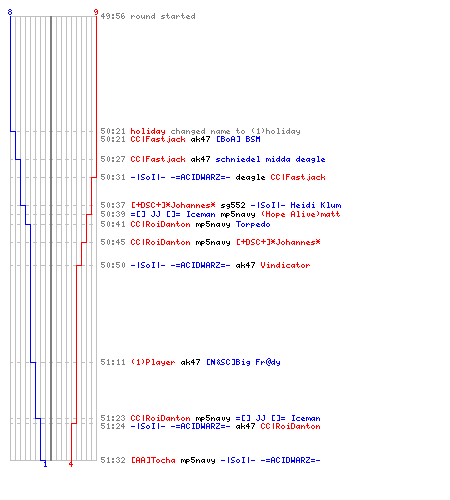The image size is (450, 500).
Task: Select the 50:31 deagle kill timestamp
Action: pos(113,177)
